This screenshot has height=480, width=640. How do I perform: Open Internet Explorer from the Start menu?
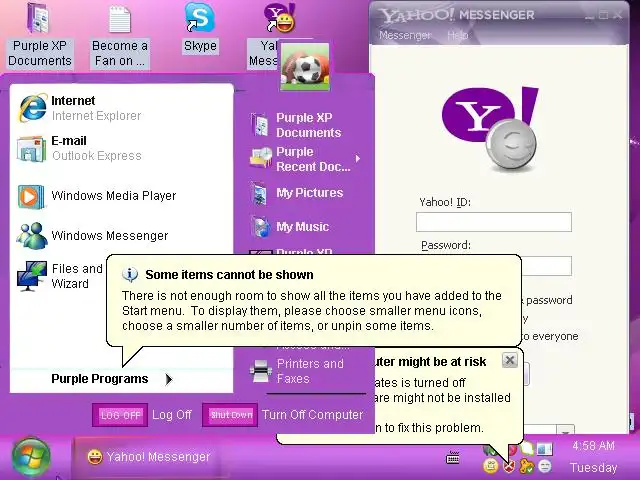coord(121,108)
